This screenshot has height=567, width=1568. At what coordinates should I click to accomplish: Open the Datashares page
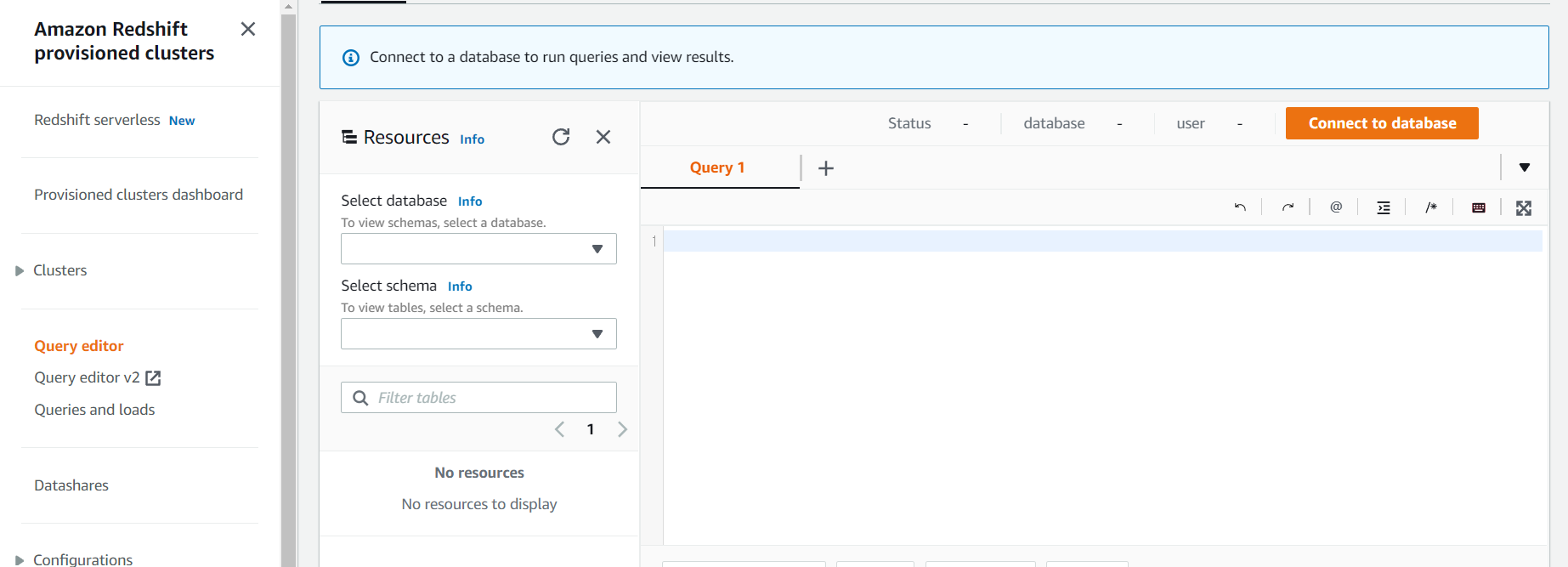pyautogui.click(x=71, y=485)
